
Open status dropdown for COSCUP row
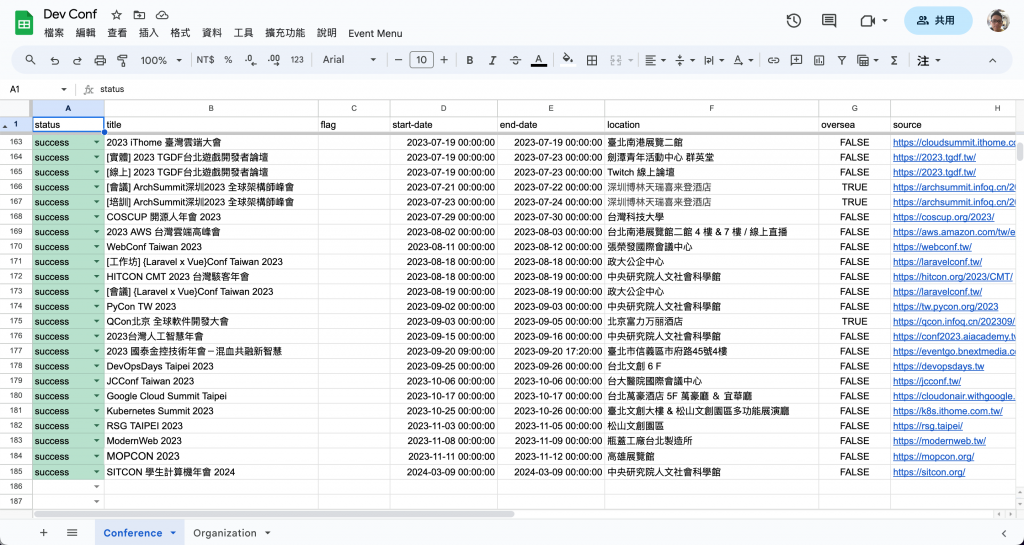[x=97, y=217]
